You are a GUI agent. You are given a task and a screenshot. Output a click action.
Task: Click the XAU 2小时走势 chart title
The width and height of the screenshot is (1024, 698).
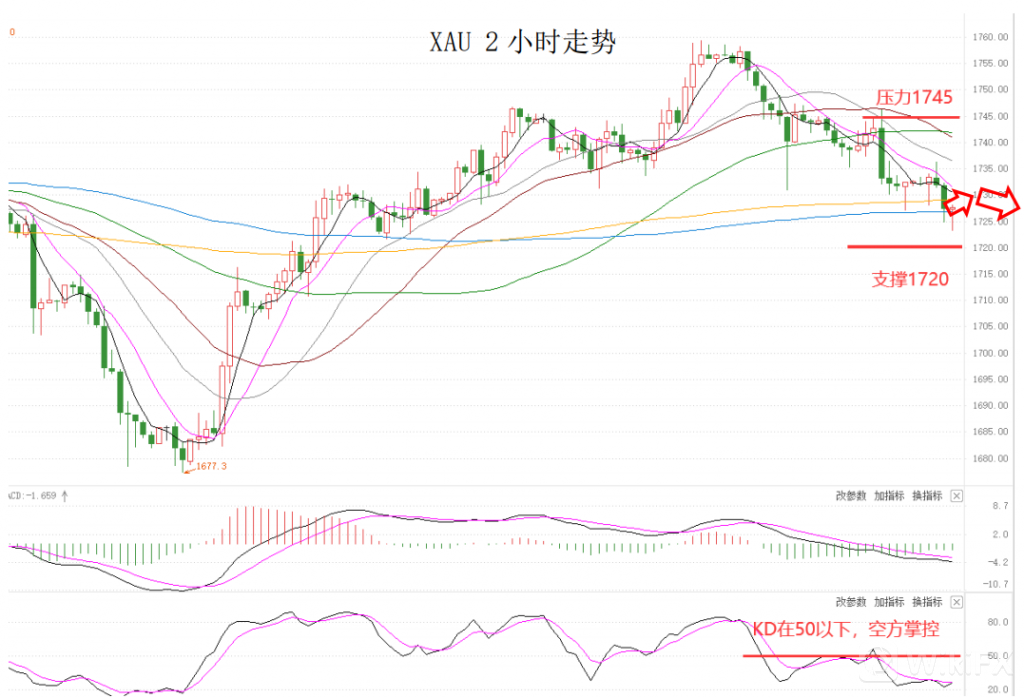[x=522, y=43]
